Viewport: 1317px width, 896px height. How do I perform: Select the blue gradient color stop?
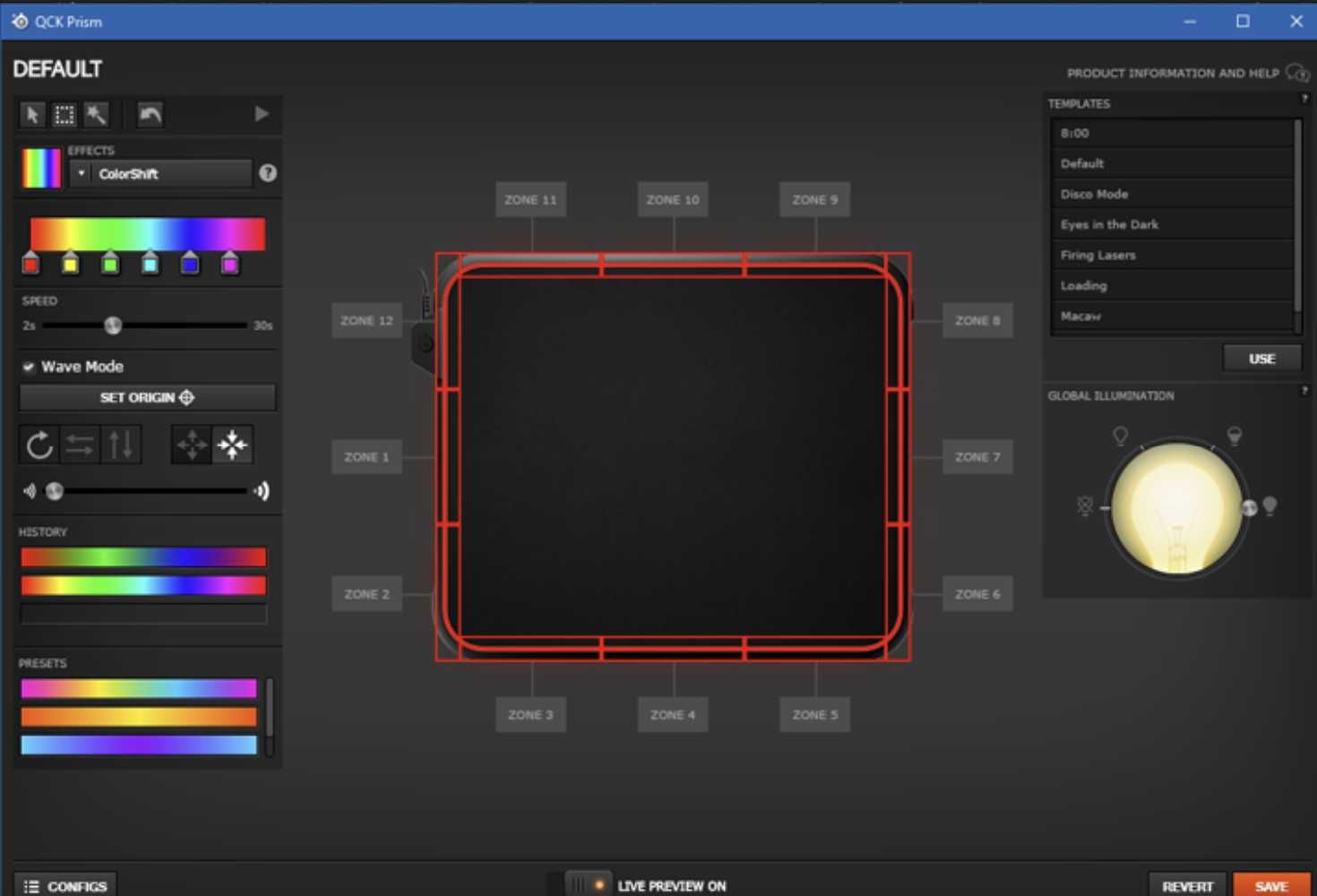pos(189,263)
